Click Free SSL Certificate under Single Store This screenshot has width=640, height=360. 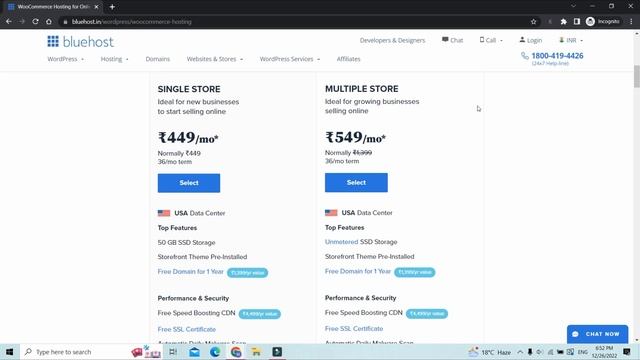pyautogui.click(x=187, y=329)
